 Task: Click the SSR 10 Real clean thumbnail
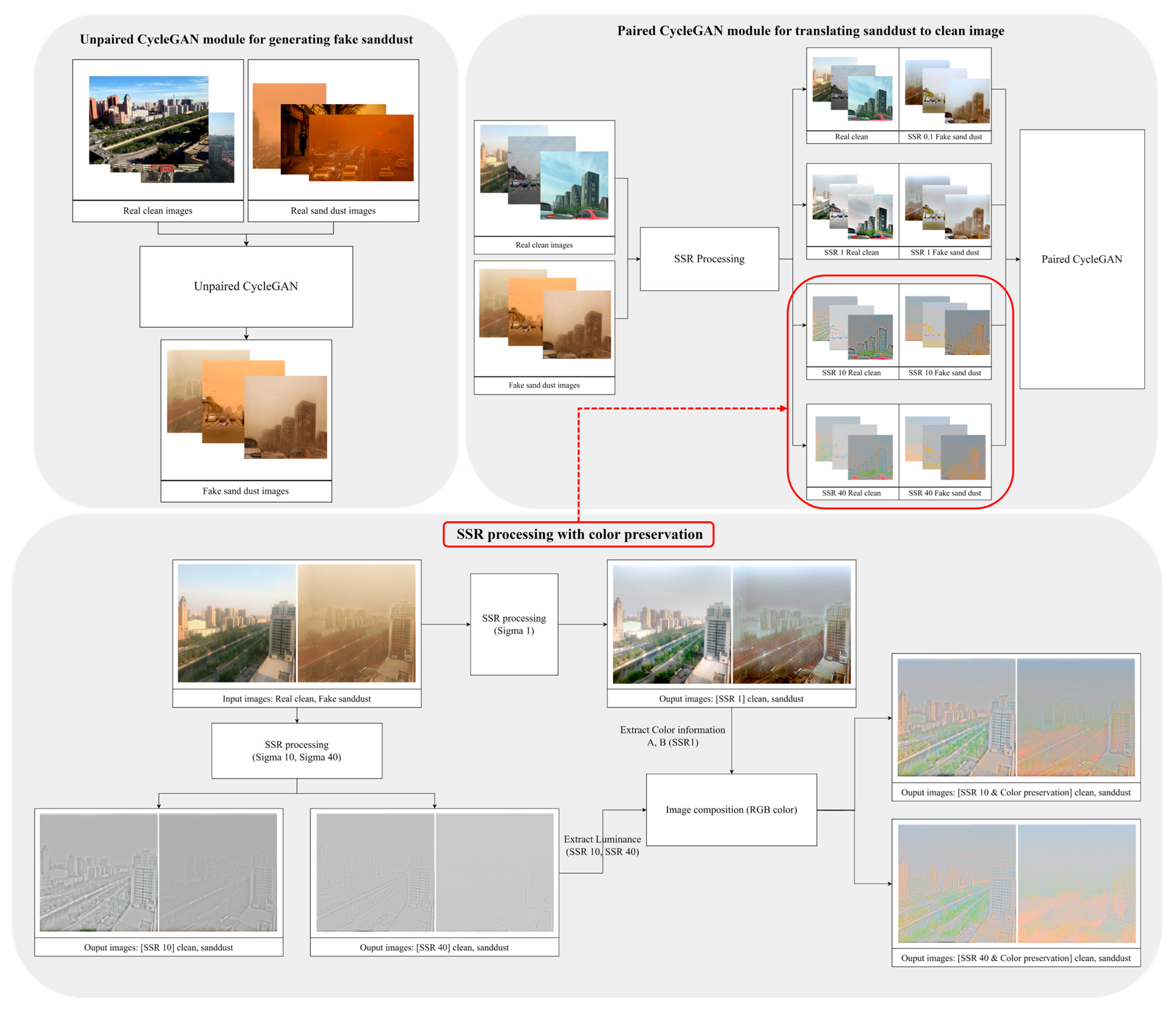pos(852,327)
